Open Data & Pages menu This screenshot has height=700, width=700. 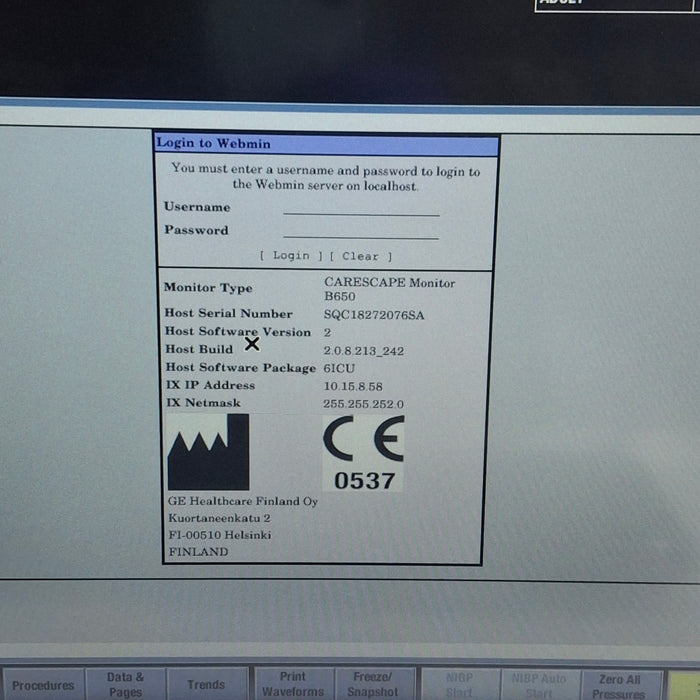(126, 684)
